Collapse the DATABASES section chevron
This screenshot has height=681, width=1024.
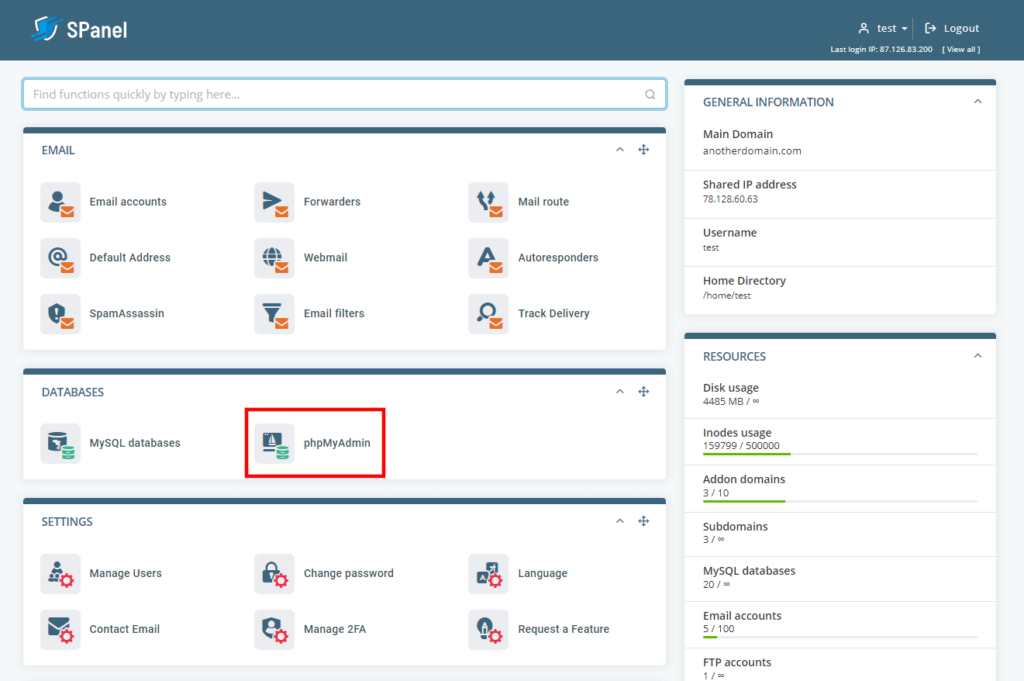620,392
